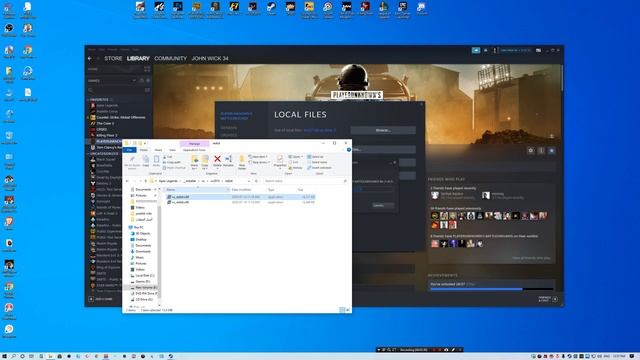Viewport: 640px width, 360px height.
Task: Toggle favorite star icon for the game
Action: [x=551, y=150]
